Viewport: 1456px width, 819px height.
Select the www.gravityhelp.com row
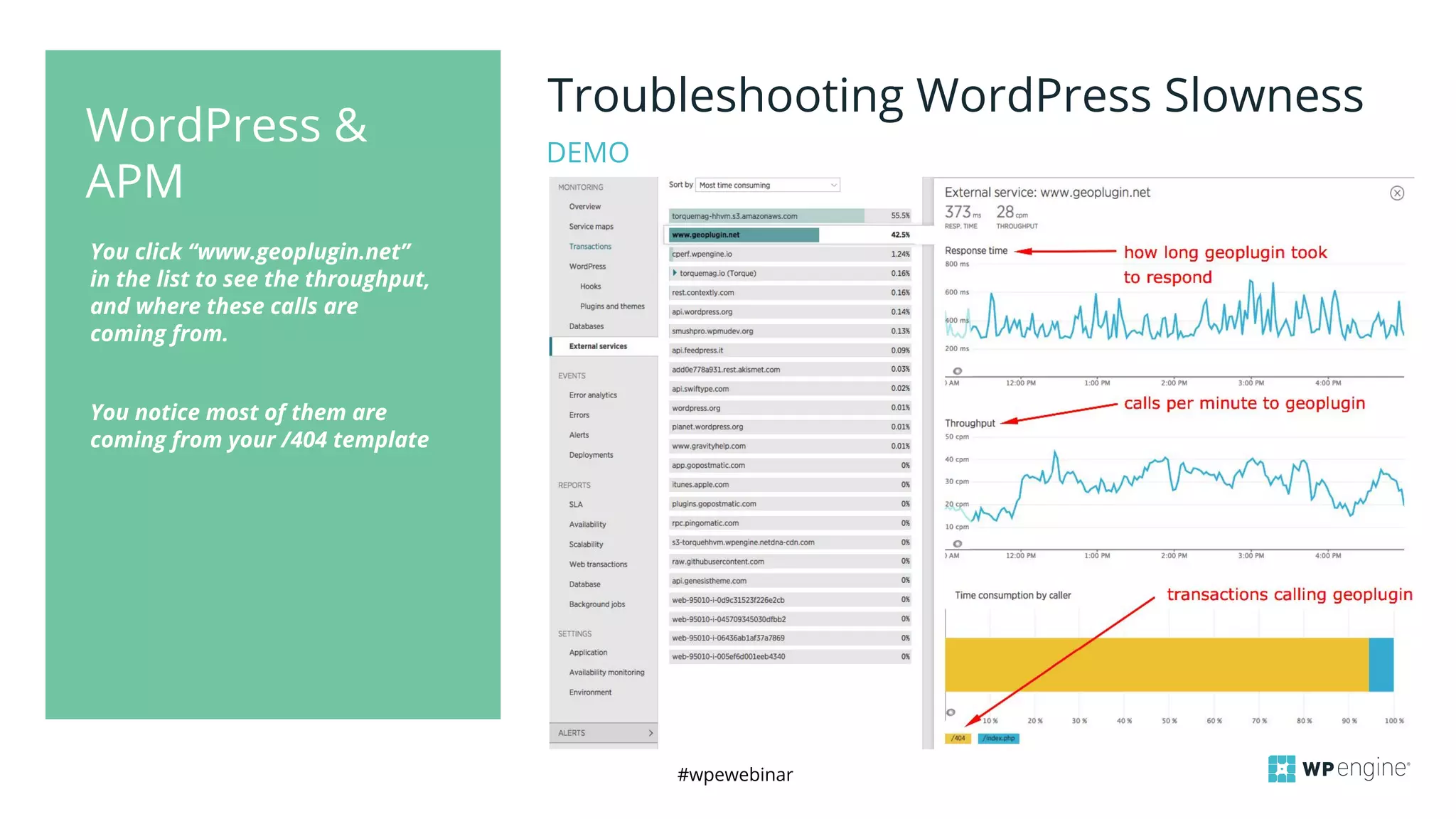(x=790, y=446)
